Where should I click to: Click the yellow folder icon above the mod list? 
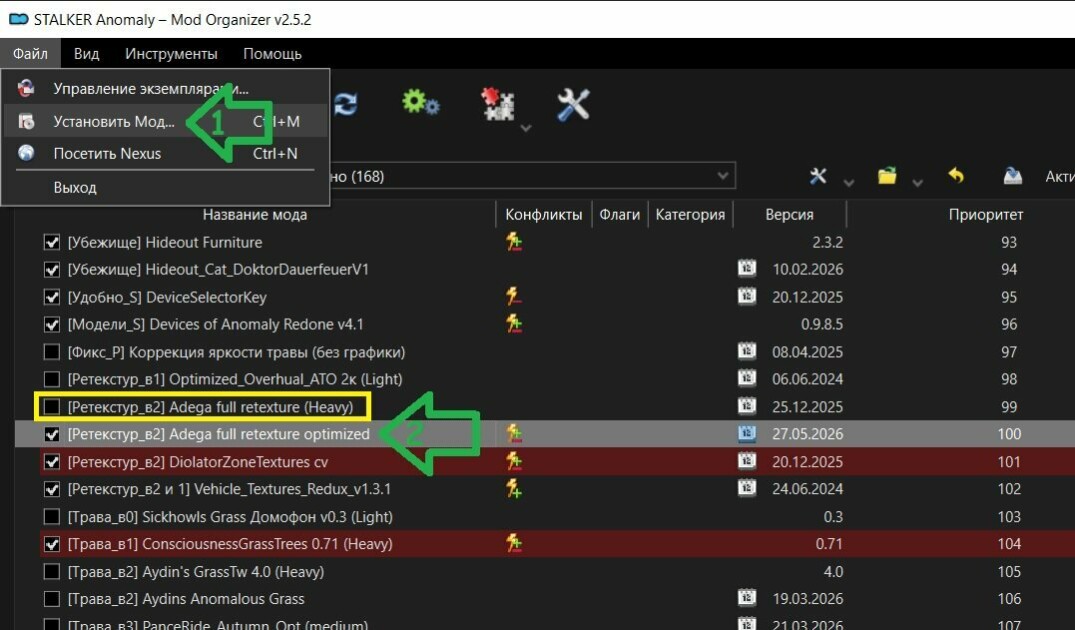coord(887,176)
